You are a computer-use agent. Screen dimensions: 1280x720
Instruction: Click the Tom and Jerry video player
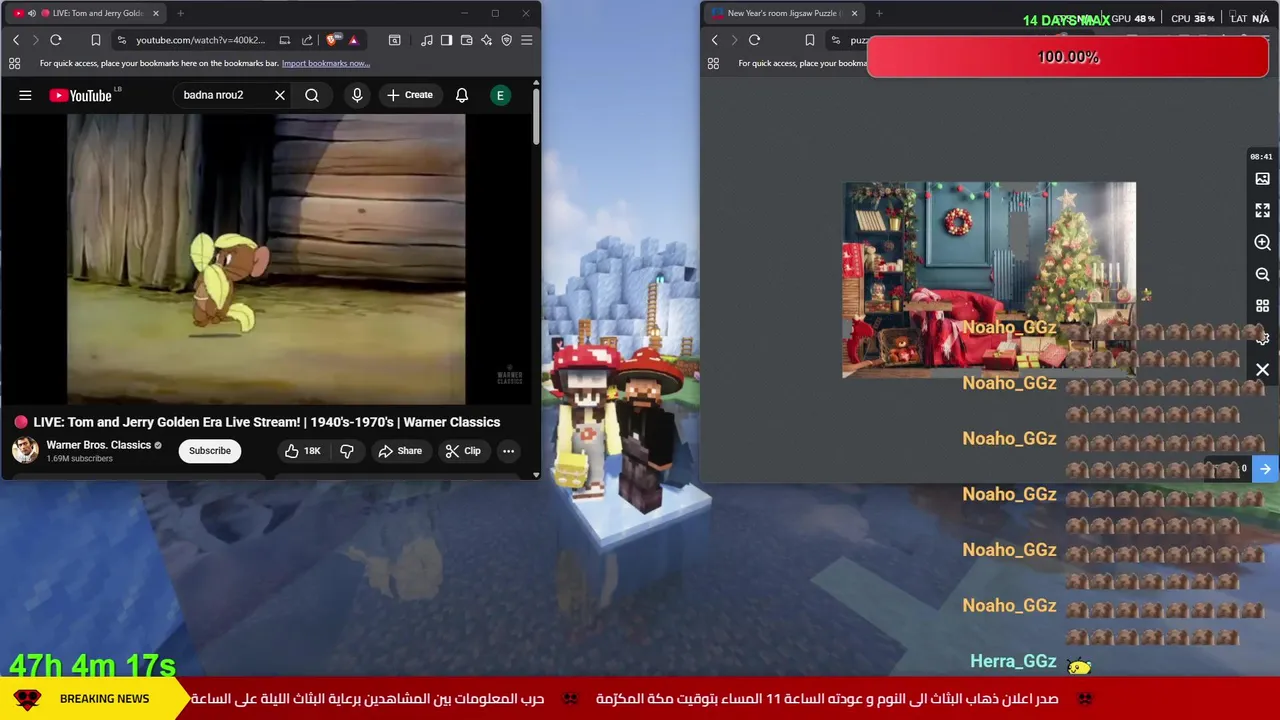[266, 258]
